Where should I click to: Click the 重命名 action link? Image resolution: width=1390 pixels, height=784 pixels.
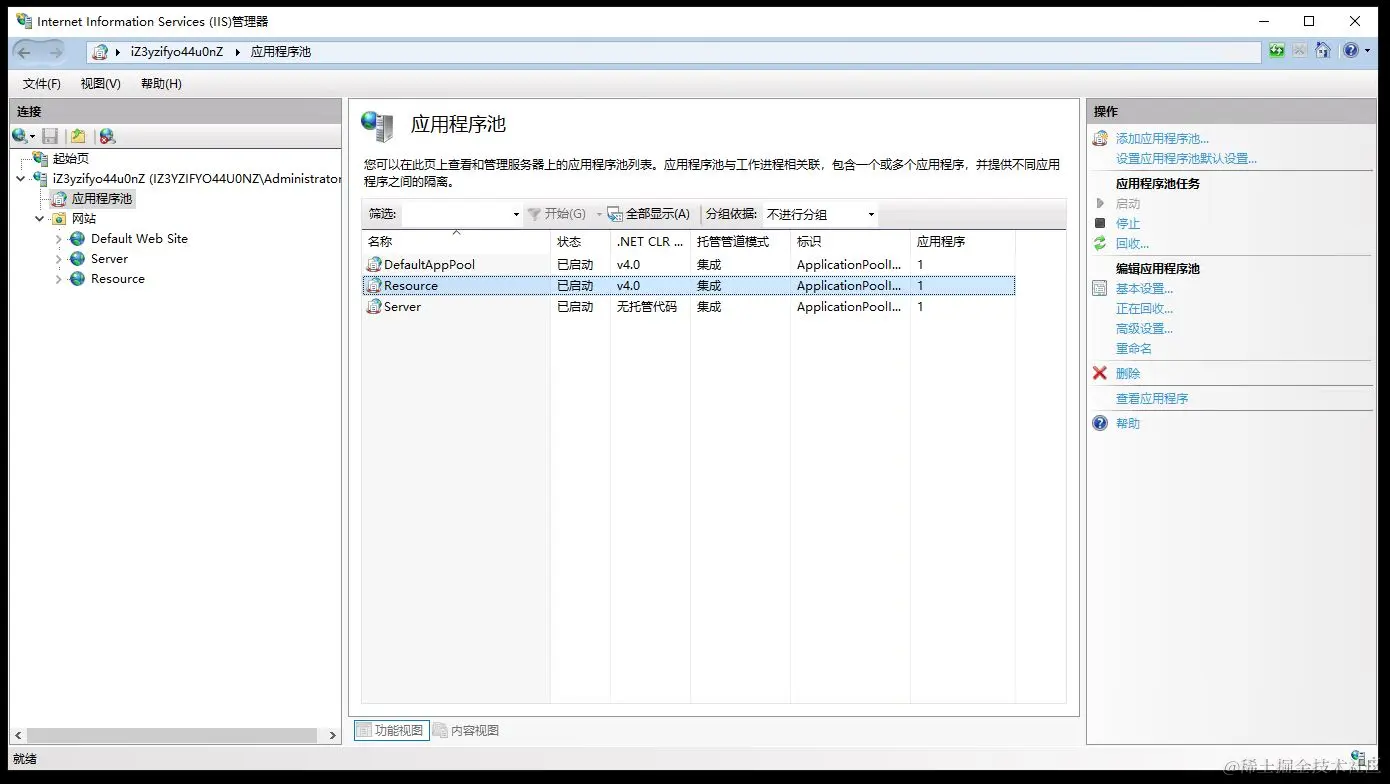coord(1134,349)
